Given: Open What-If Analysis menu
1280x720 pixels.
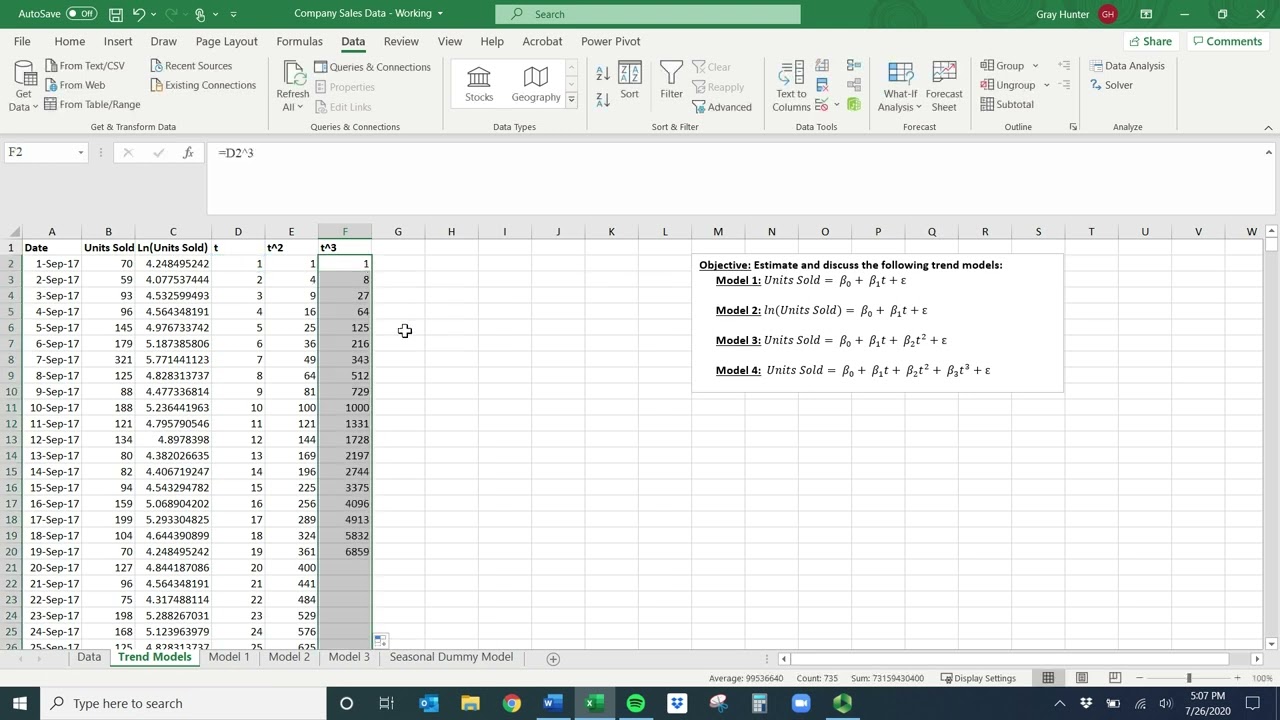Looking at the screenshot, I should [899, 87].
